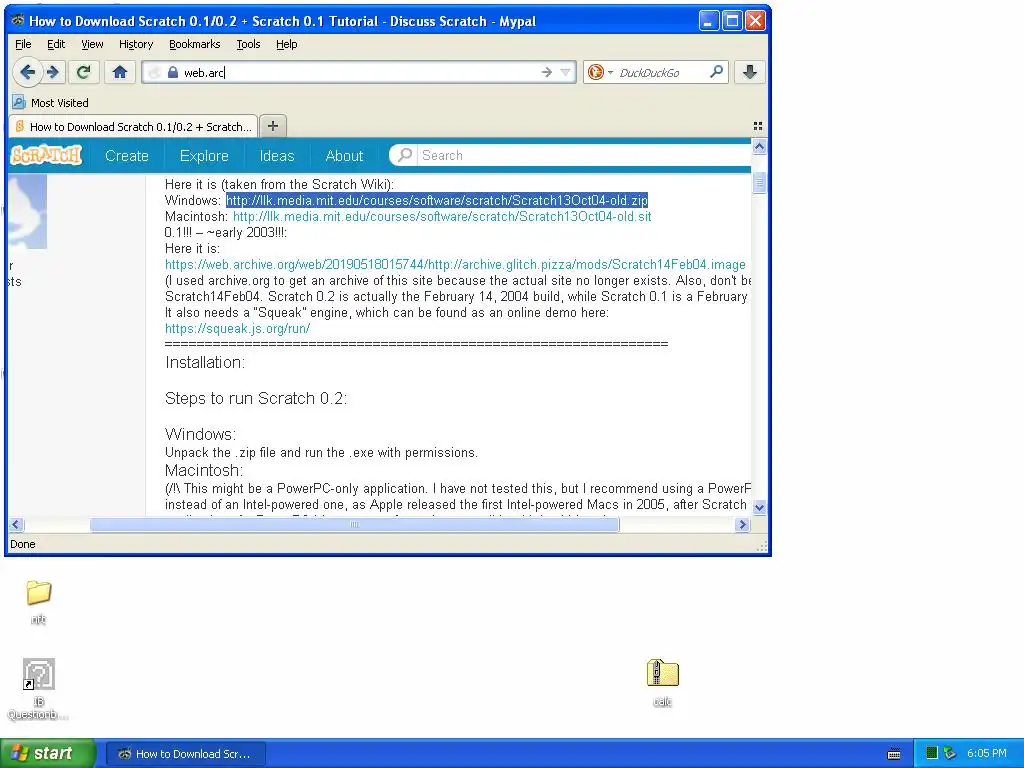
Task: Click the Go arrow in the address bar
Action: point(547,72)
